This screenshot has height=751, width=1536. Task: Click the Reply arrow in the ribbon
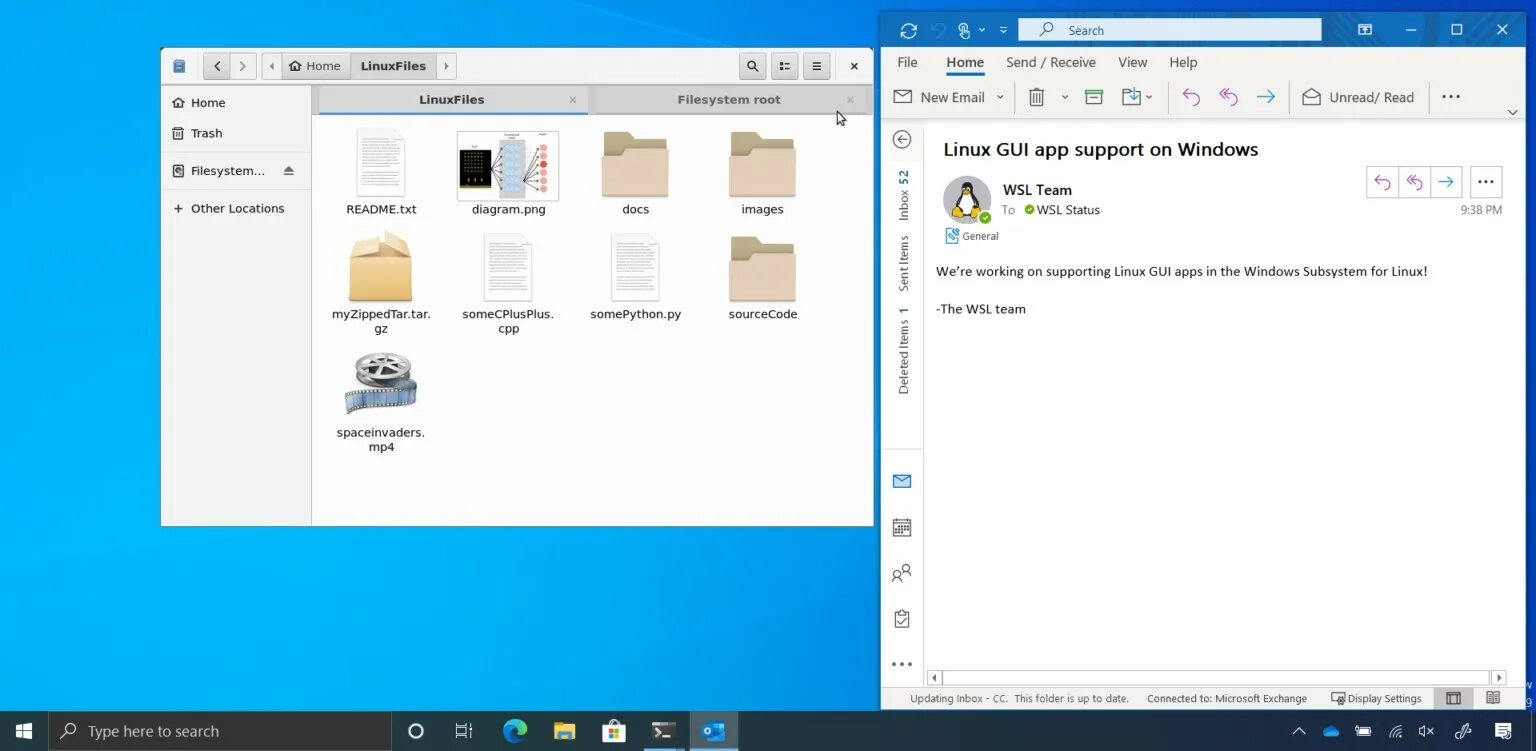coord(1191,97)
